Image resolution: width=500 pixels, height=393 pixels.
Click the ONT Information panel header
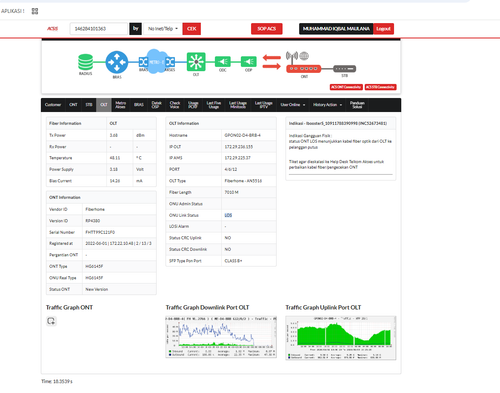pyautogui.click(x=101, y=197)
